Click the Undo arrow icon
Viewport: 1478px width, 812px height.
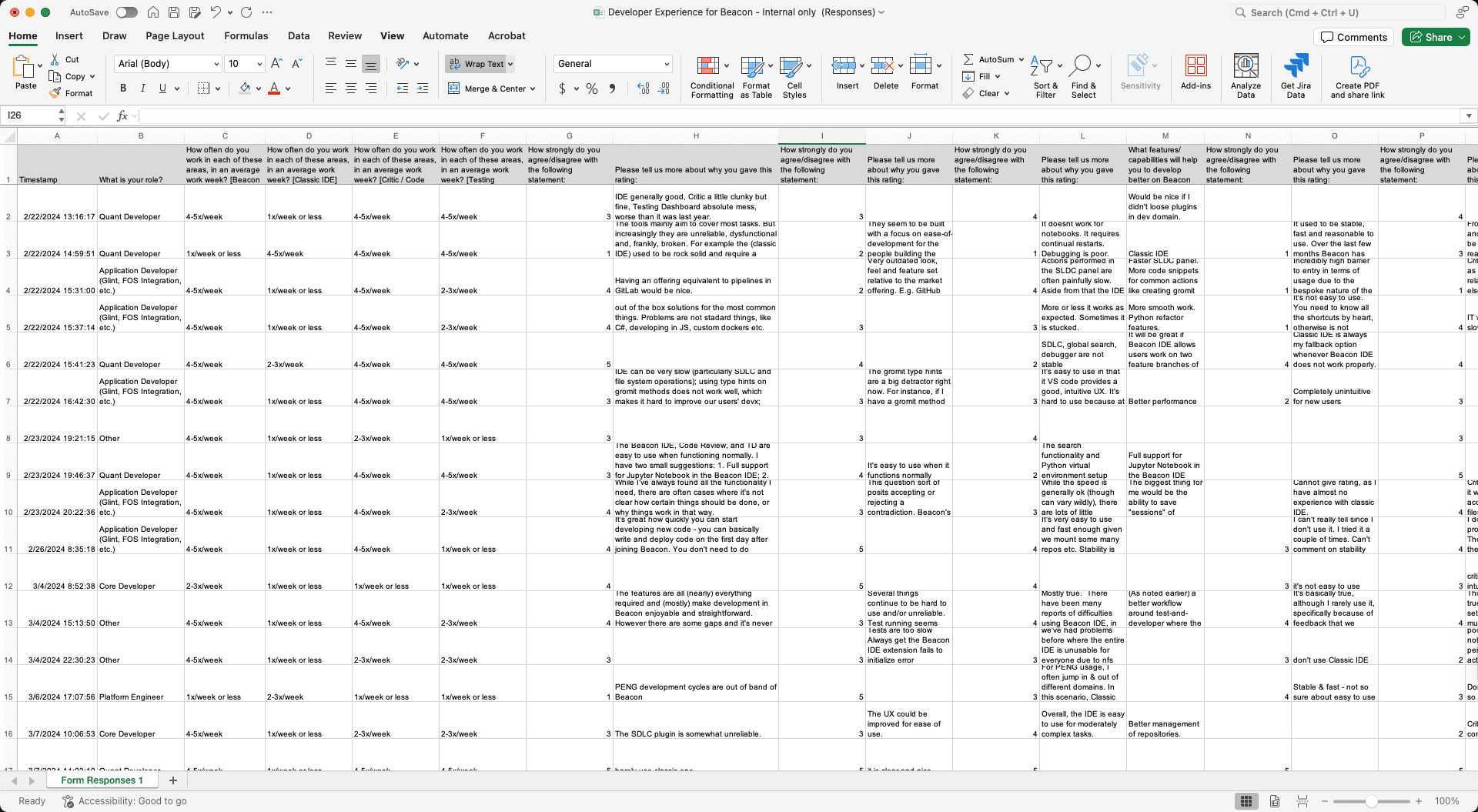point(216,12)
